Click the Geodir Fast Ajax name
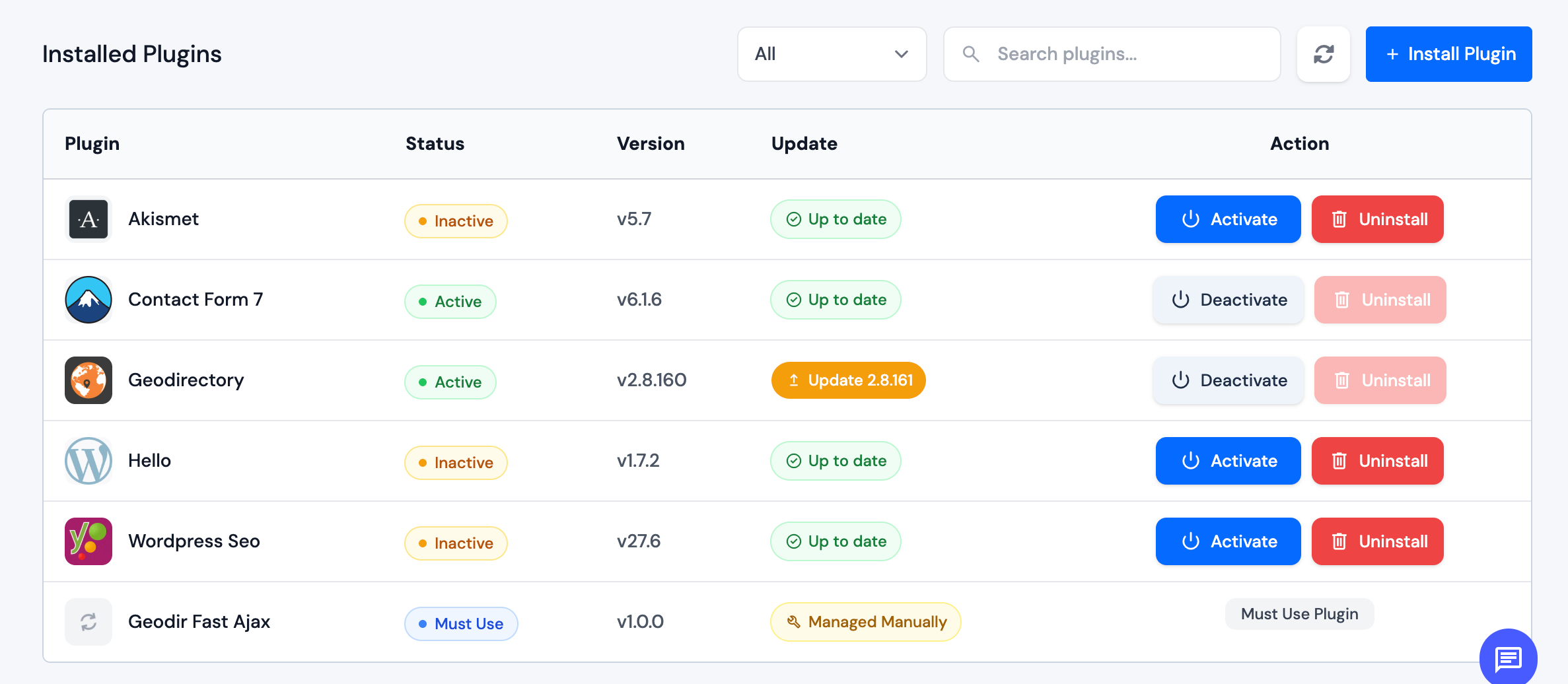This screenshot has width=1568, height=684. (199, 622)
